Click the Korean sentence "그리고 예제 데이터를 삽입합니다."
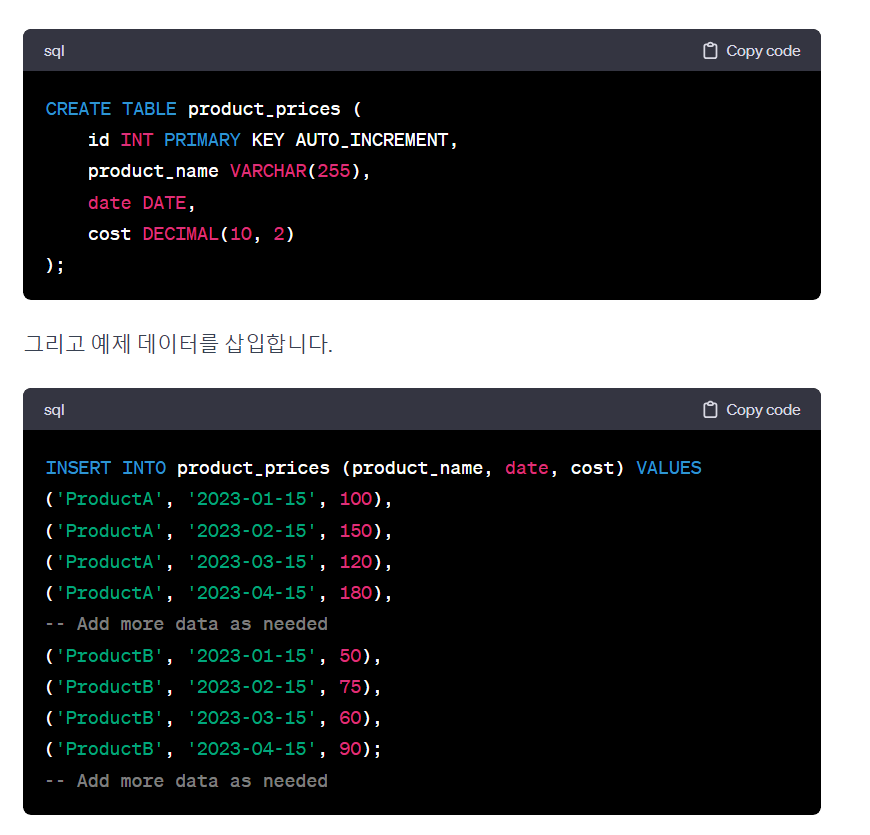 (x=178, y=343)
